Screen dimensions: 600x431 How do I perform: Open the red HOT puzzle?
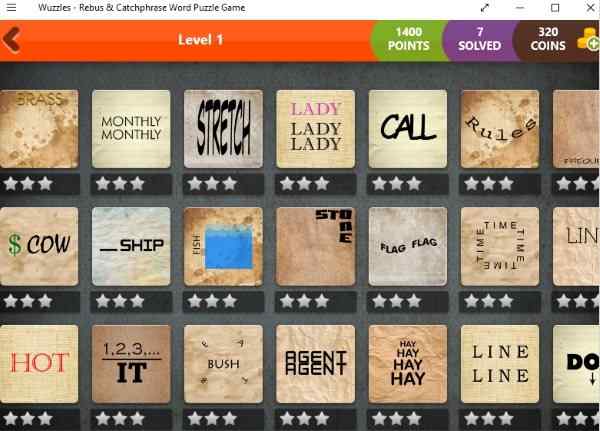click(39, 364)
